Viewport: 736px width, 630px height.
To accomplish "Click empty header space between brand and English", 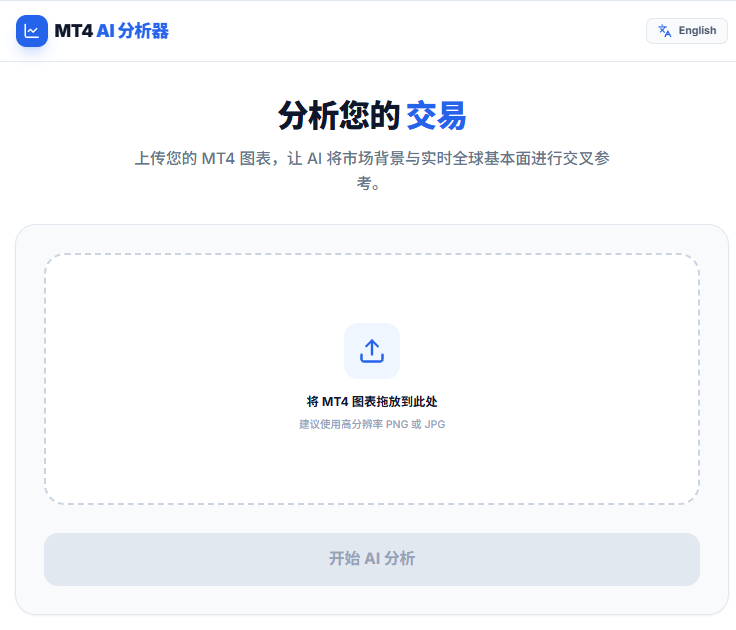I will (x=400, y=31).
